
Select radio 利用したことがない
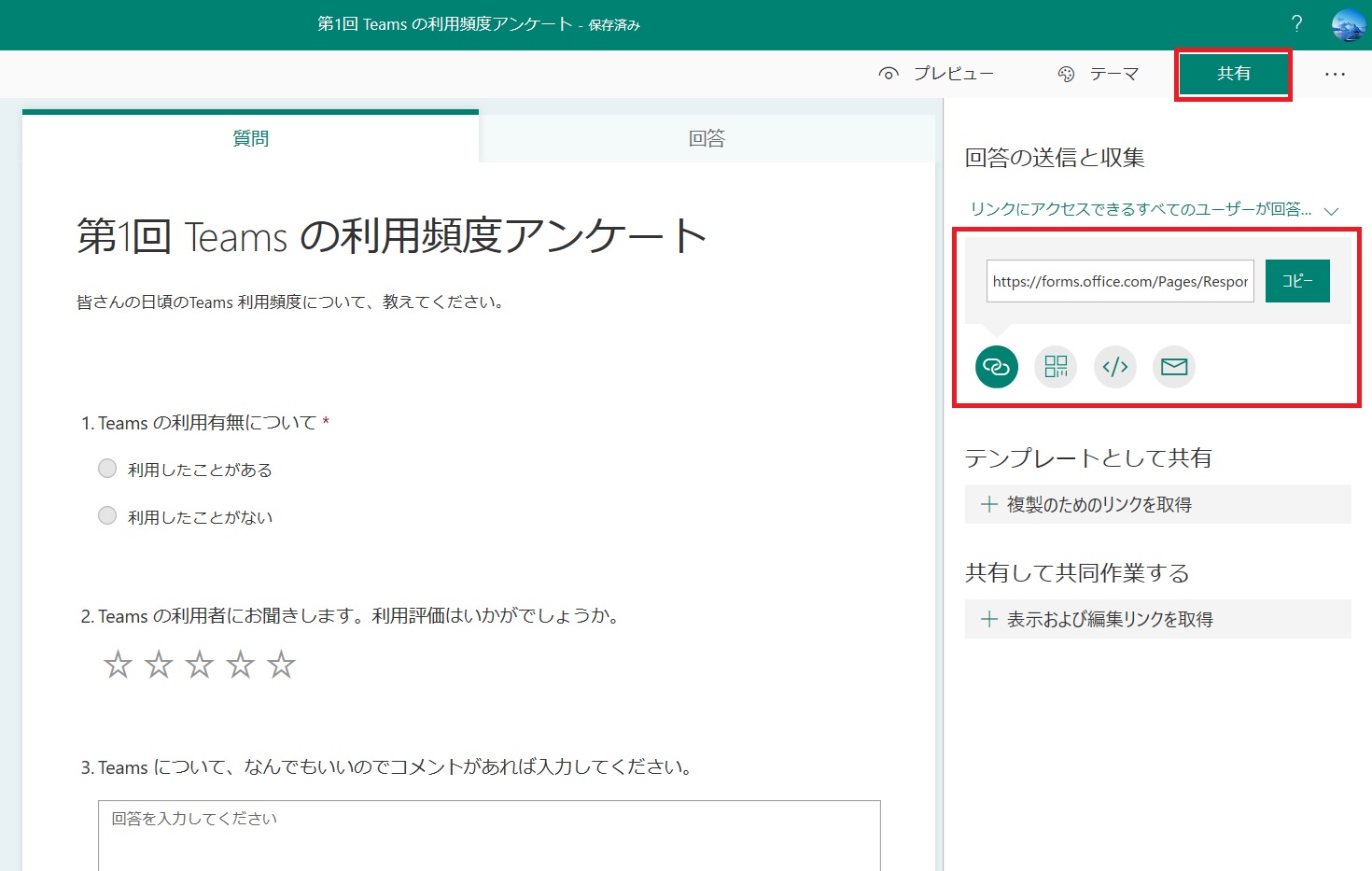[x=107, y=515]
